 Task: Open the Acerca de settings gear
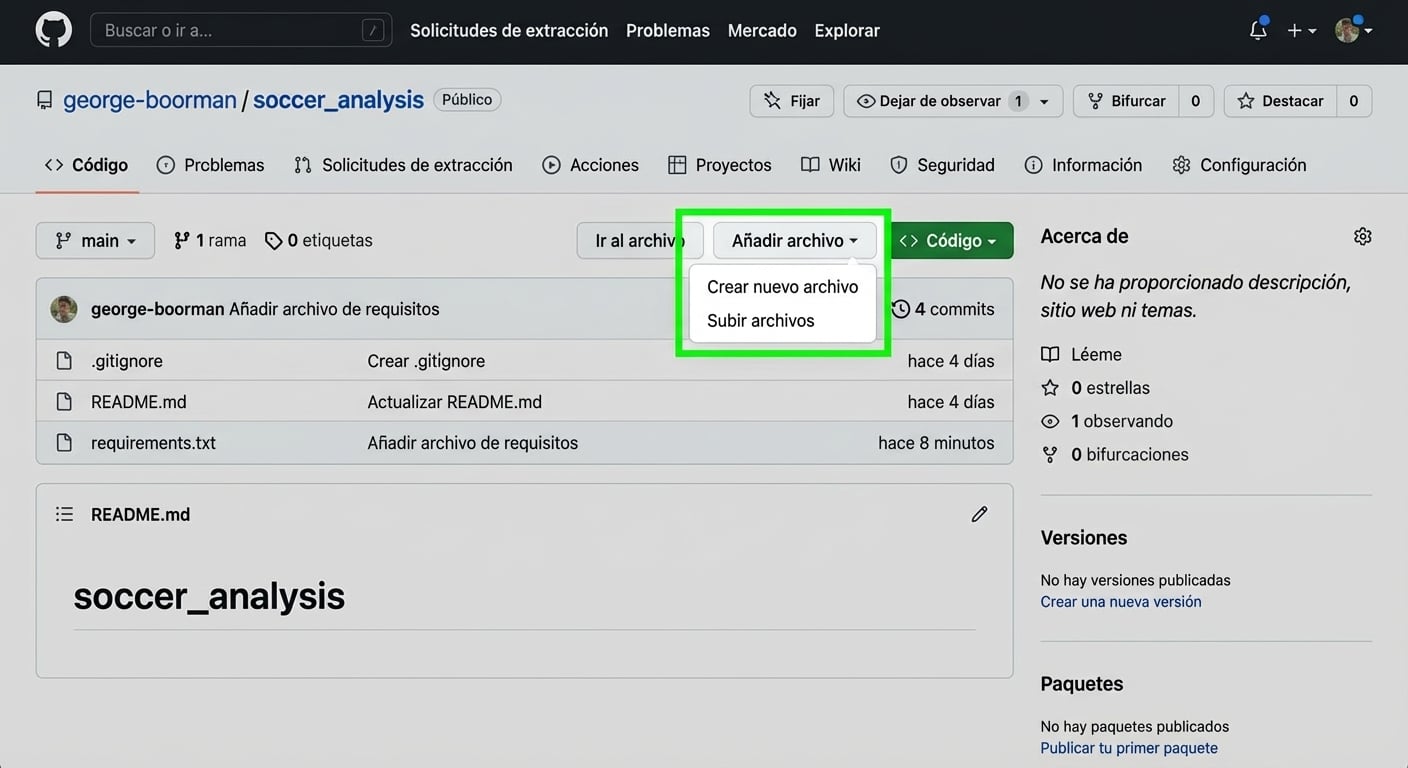pos(1362,236)
